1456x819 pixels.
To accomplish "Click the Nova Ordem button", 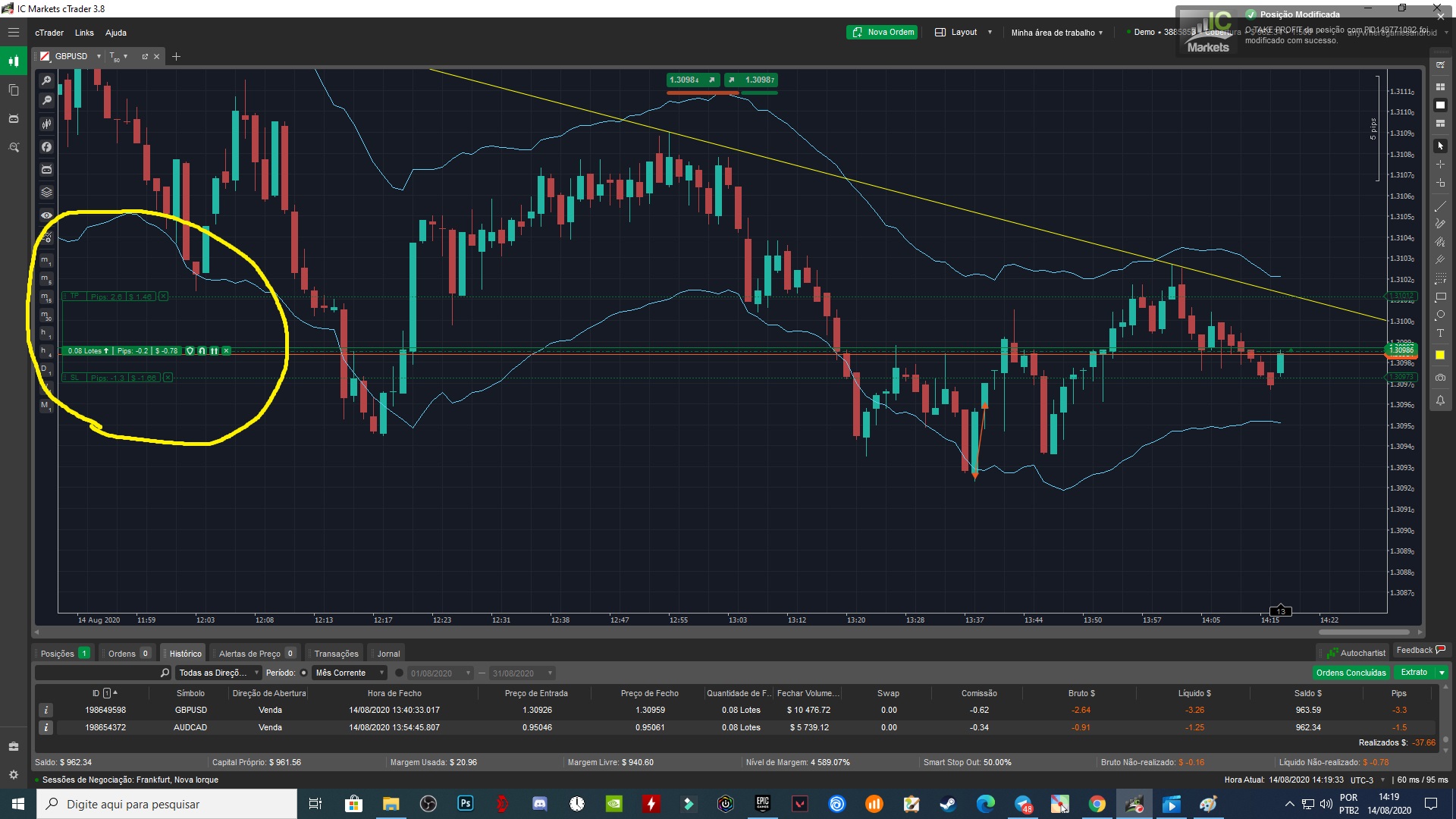I will (x=882, y=33).
